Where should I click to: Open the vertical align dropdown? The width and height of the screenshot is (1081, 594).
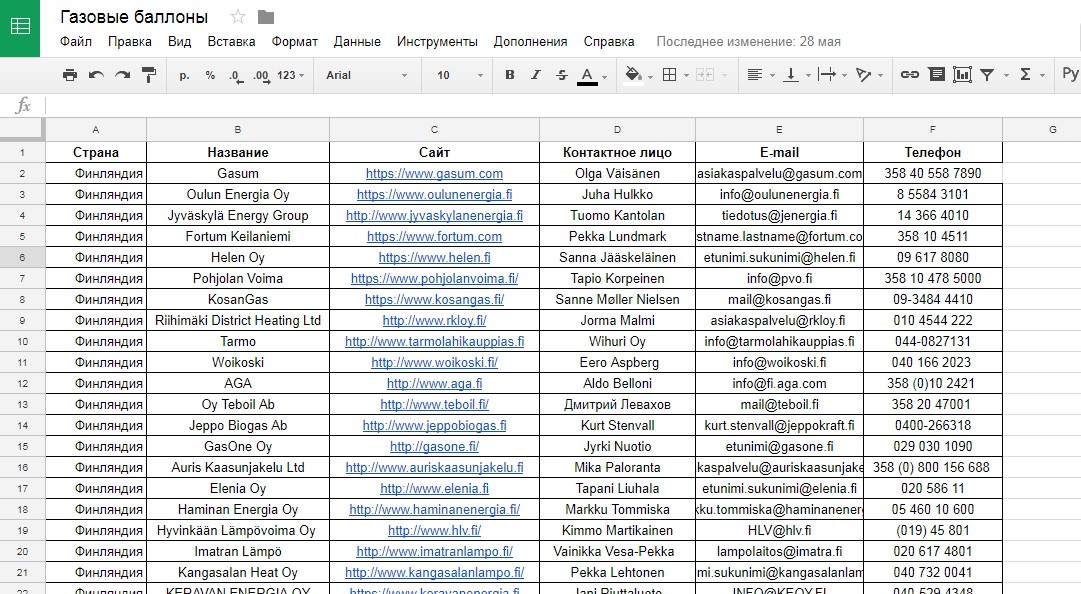tap(796, 75)
